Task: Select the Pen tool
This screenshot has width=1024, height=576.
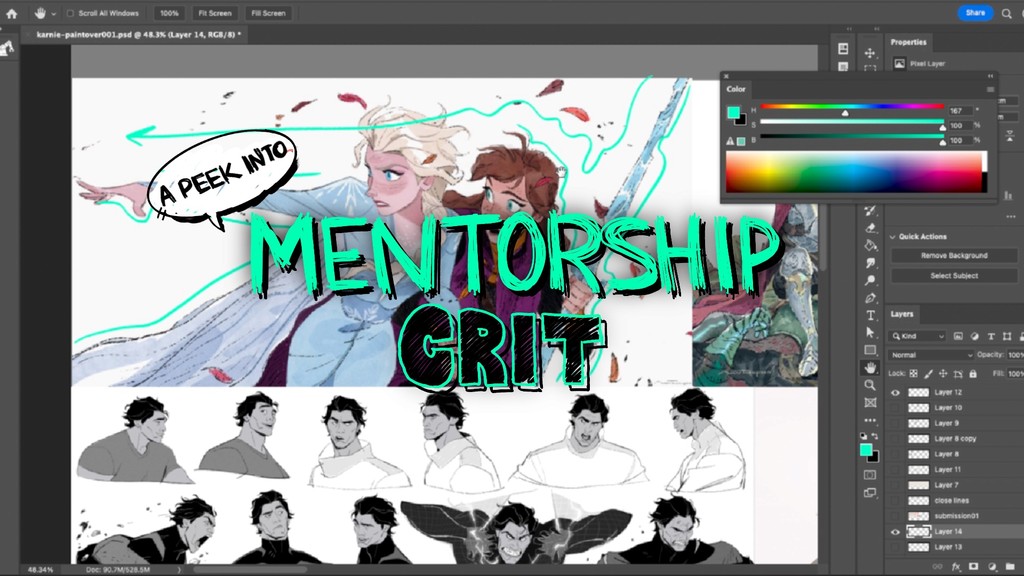Action: pyautogui.click(x=870, y=298)
